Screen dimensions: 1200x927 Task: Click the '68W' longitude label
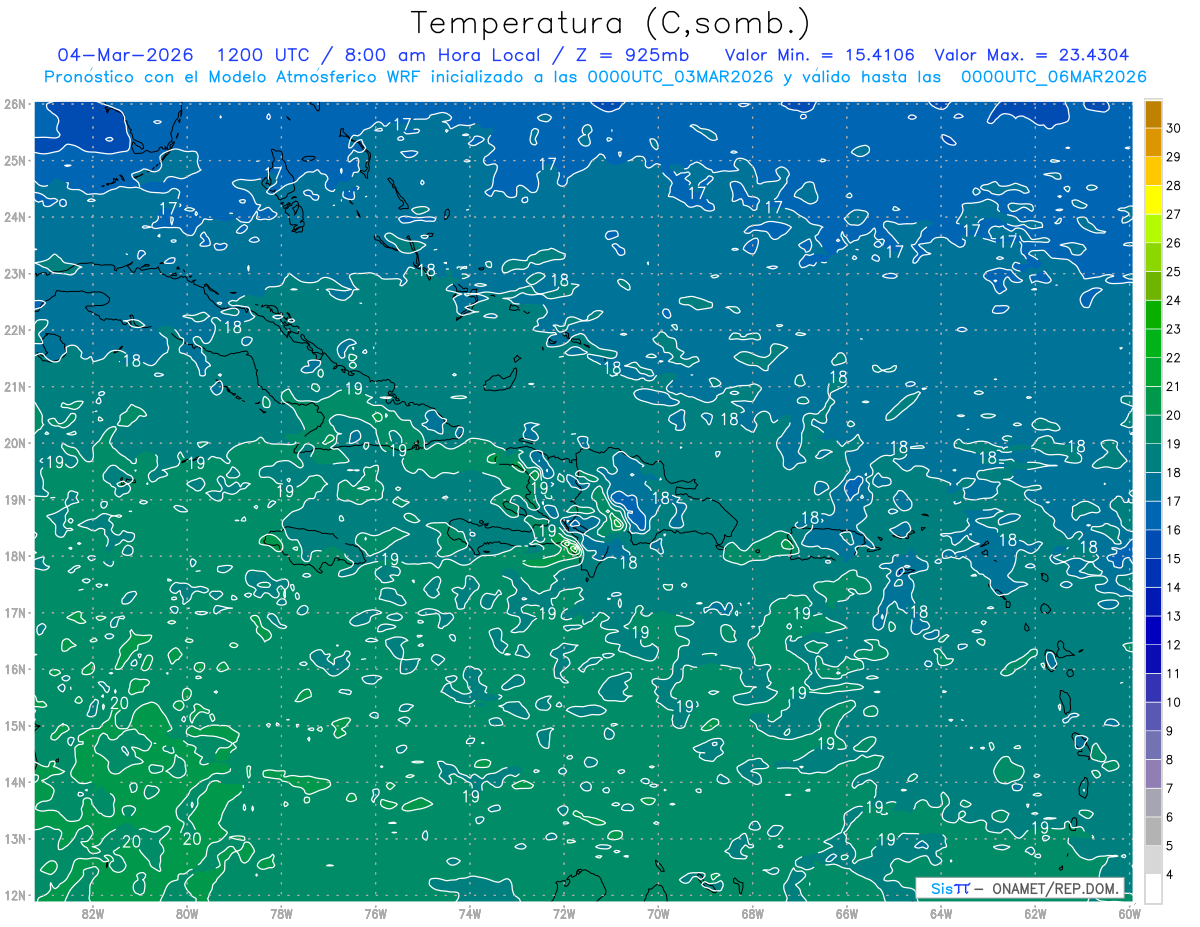point(752,913)
